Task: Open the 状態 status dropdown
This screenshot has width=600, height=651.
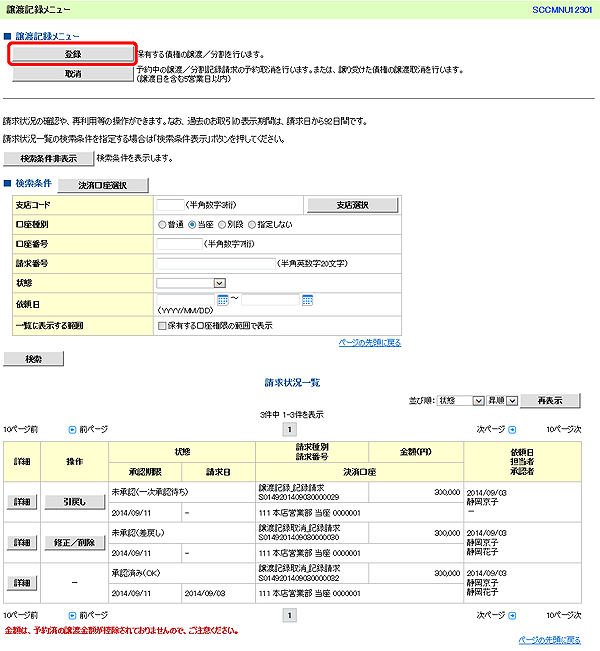Action: [191, 283]
